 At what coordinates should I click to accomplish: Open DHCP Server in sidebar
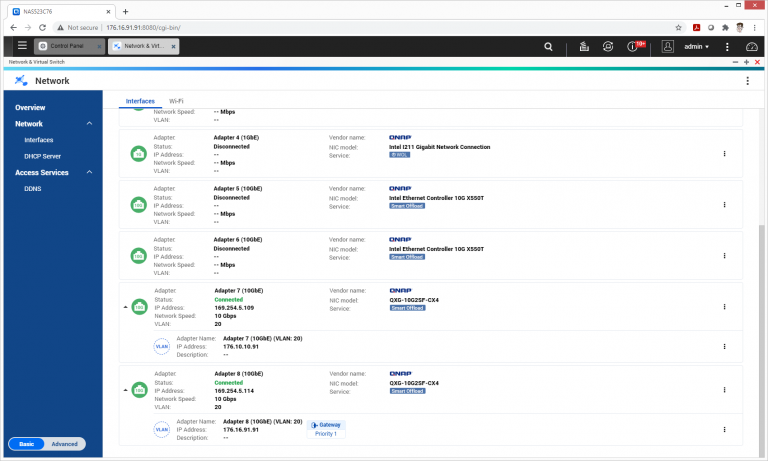(x=43, y=156)
